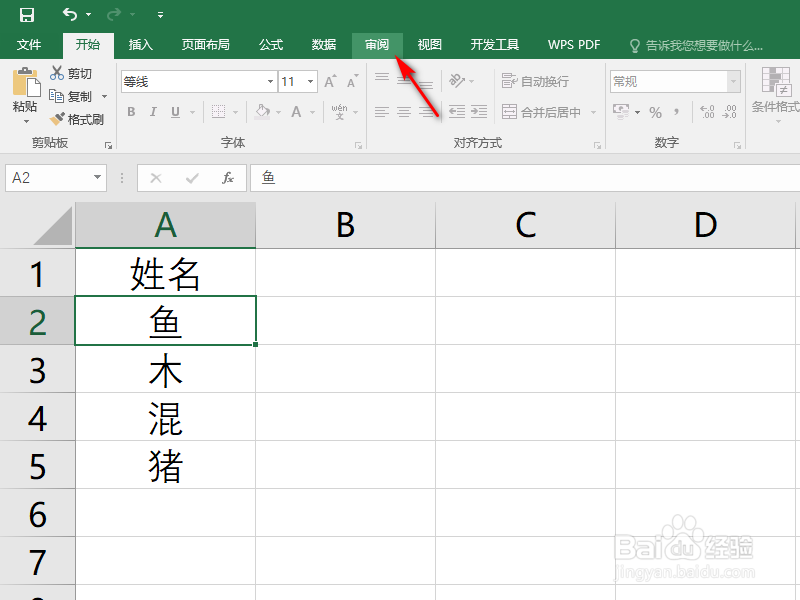
Task: Toggle underline formatting
Action: (173, 111)
